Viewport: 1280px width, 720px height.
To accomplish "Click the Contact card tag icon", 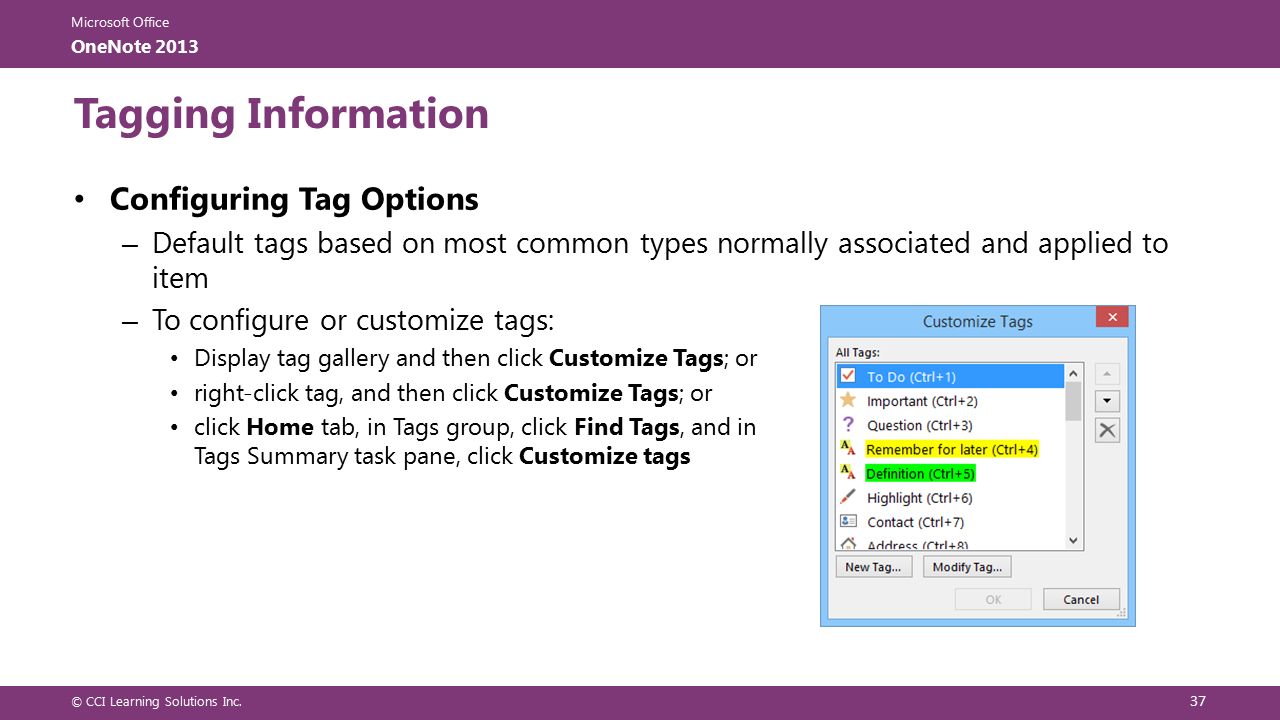I will point(848,521).
